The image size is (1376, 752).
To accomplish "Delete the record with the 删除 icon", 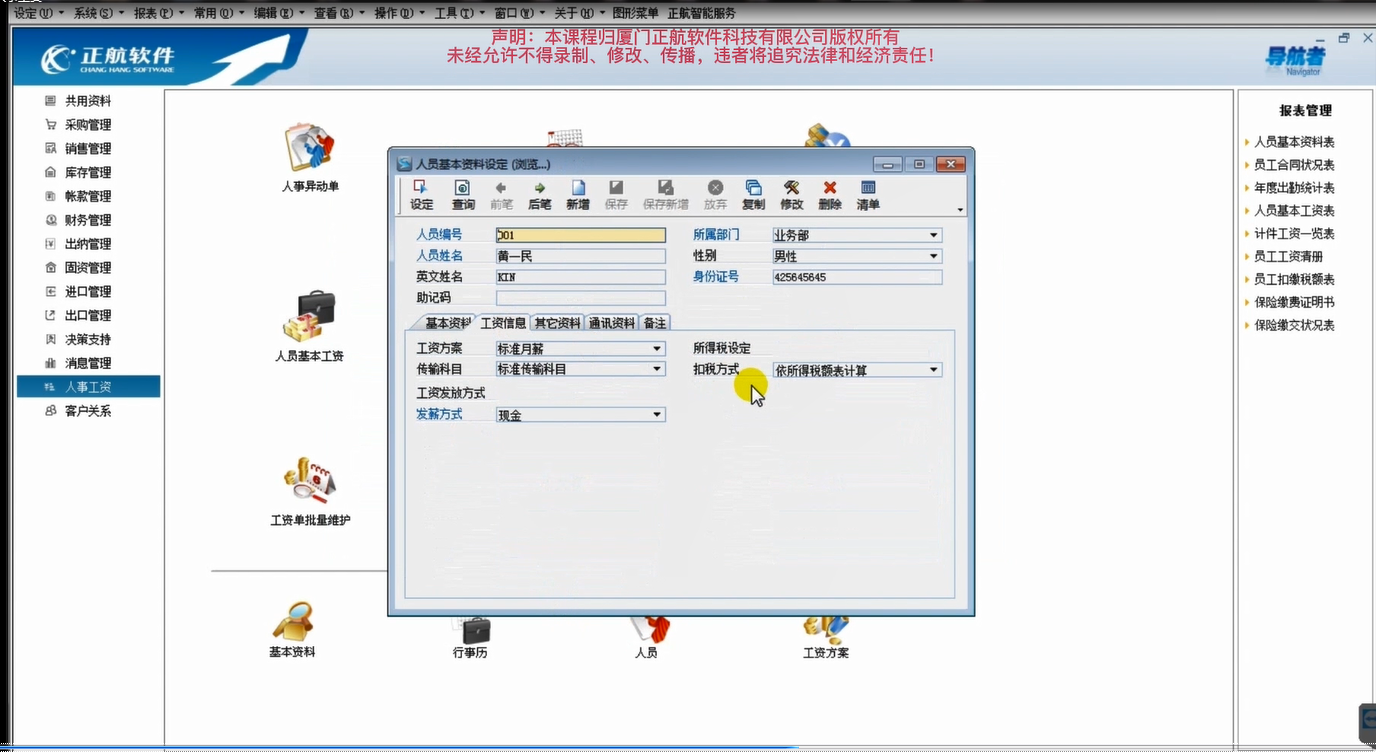I will click(x=829, y=195).
